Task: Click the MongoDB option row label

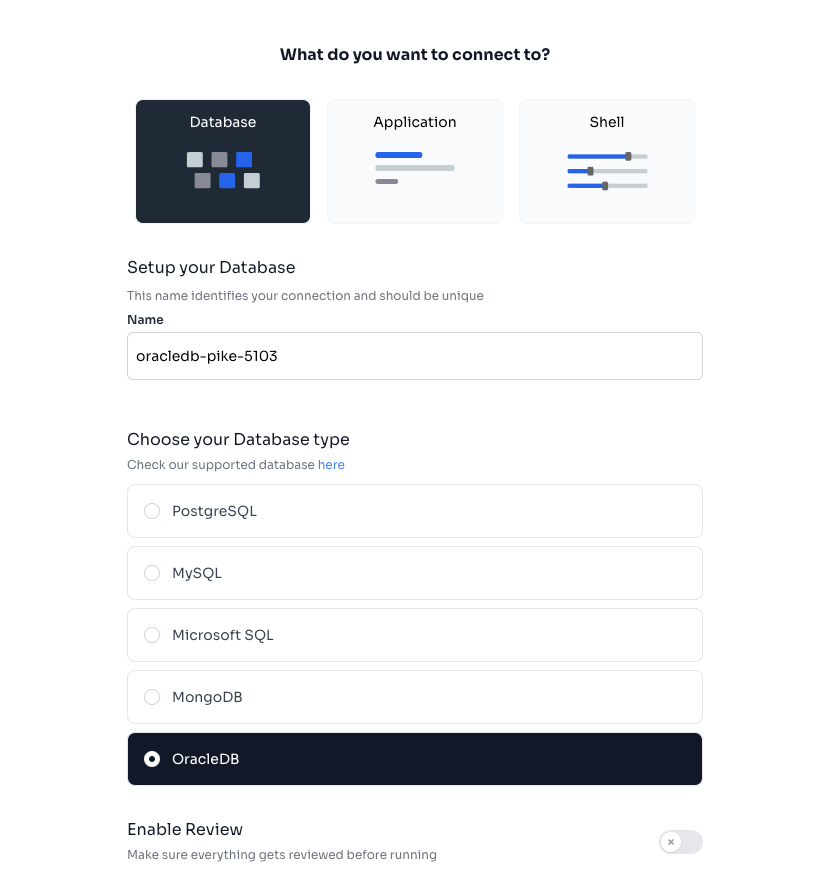Action: point(207,697)
